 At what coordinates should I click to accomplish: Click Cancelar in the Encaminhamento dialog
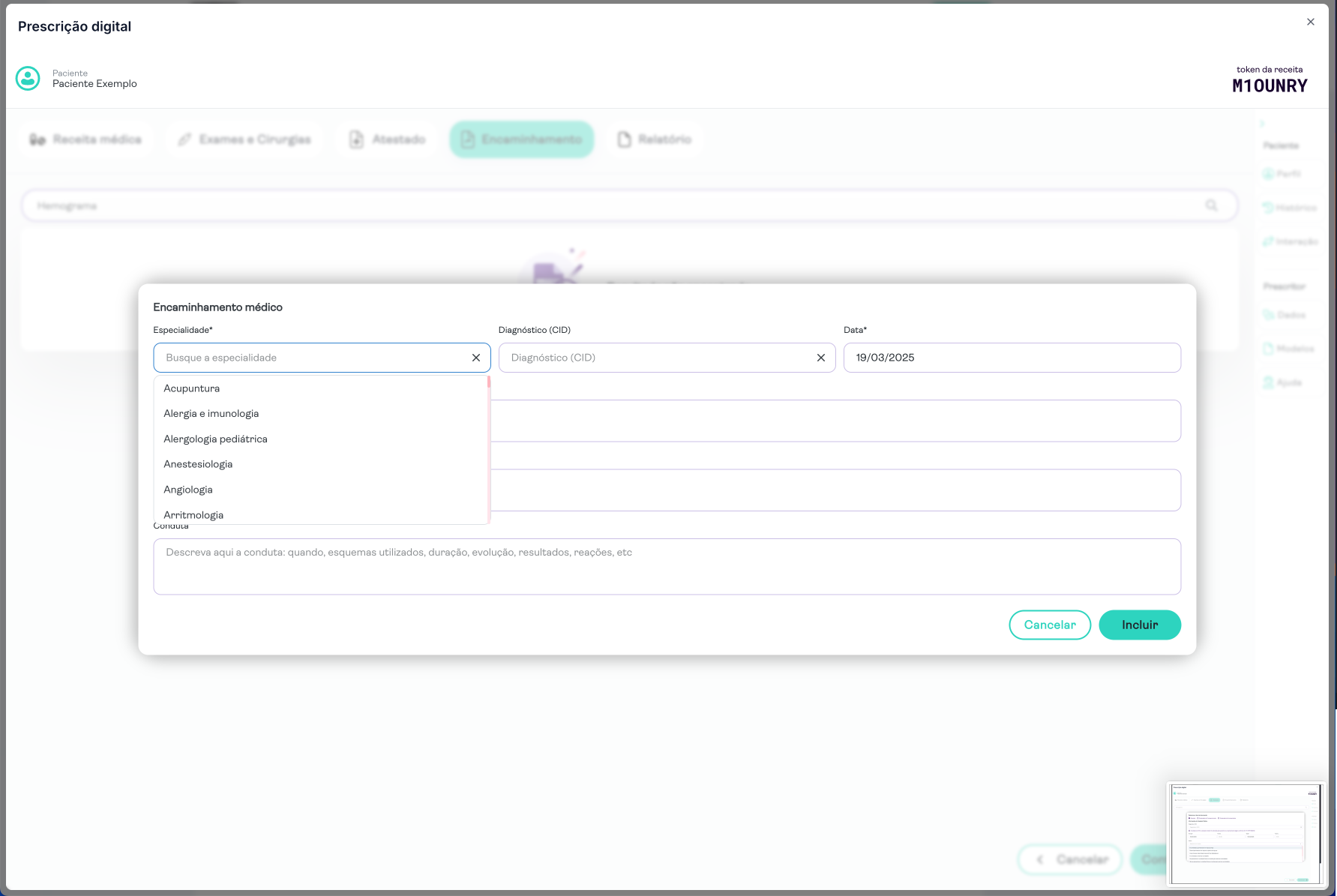click(x=1049, y=625)
